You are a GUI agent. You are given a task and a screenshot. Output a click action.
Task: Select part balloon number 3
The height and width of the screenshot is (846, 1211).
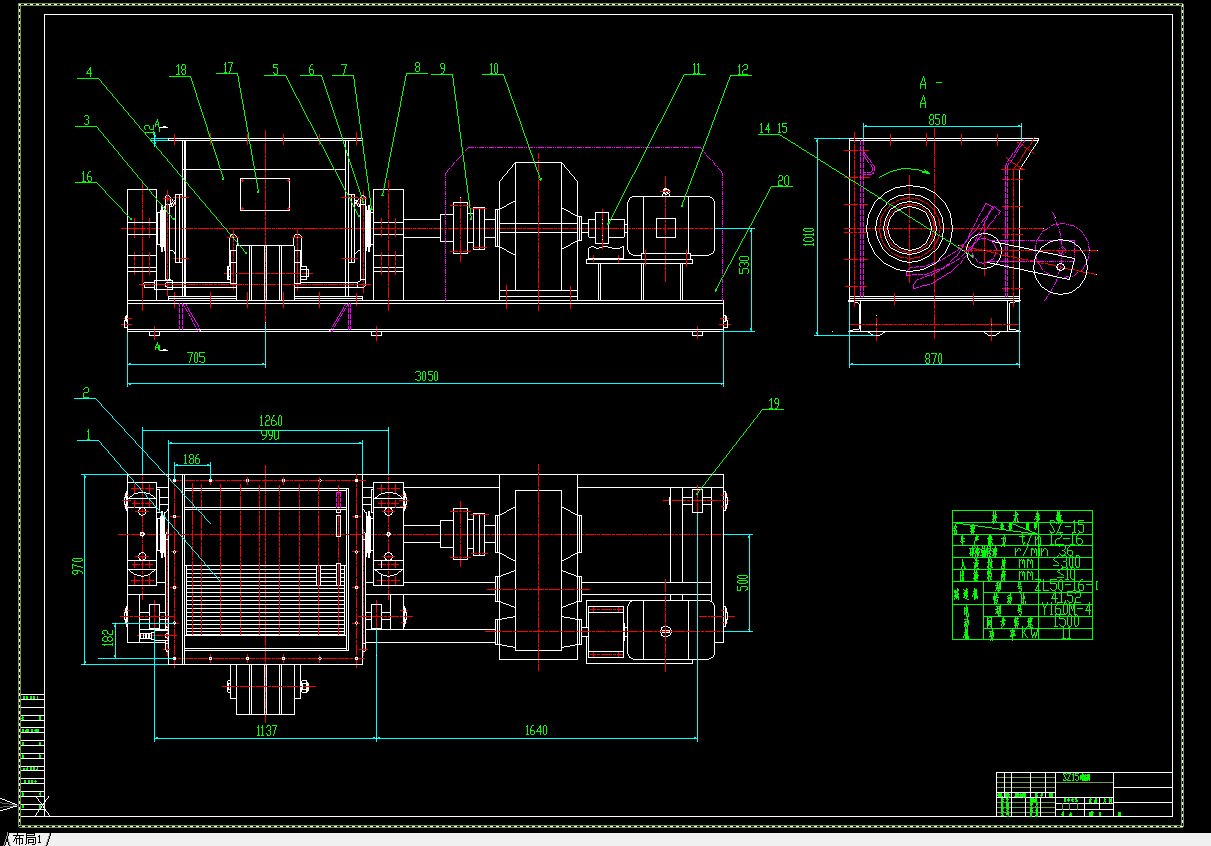(x=87, y=120)
